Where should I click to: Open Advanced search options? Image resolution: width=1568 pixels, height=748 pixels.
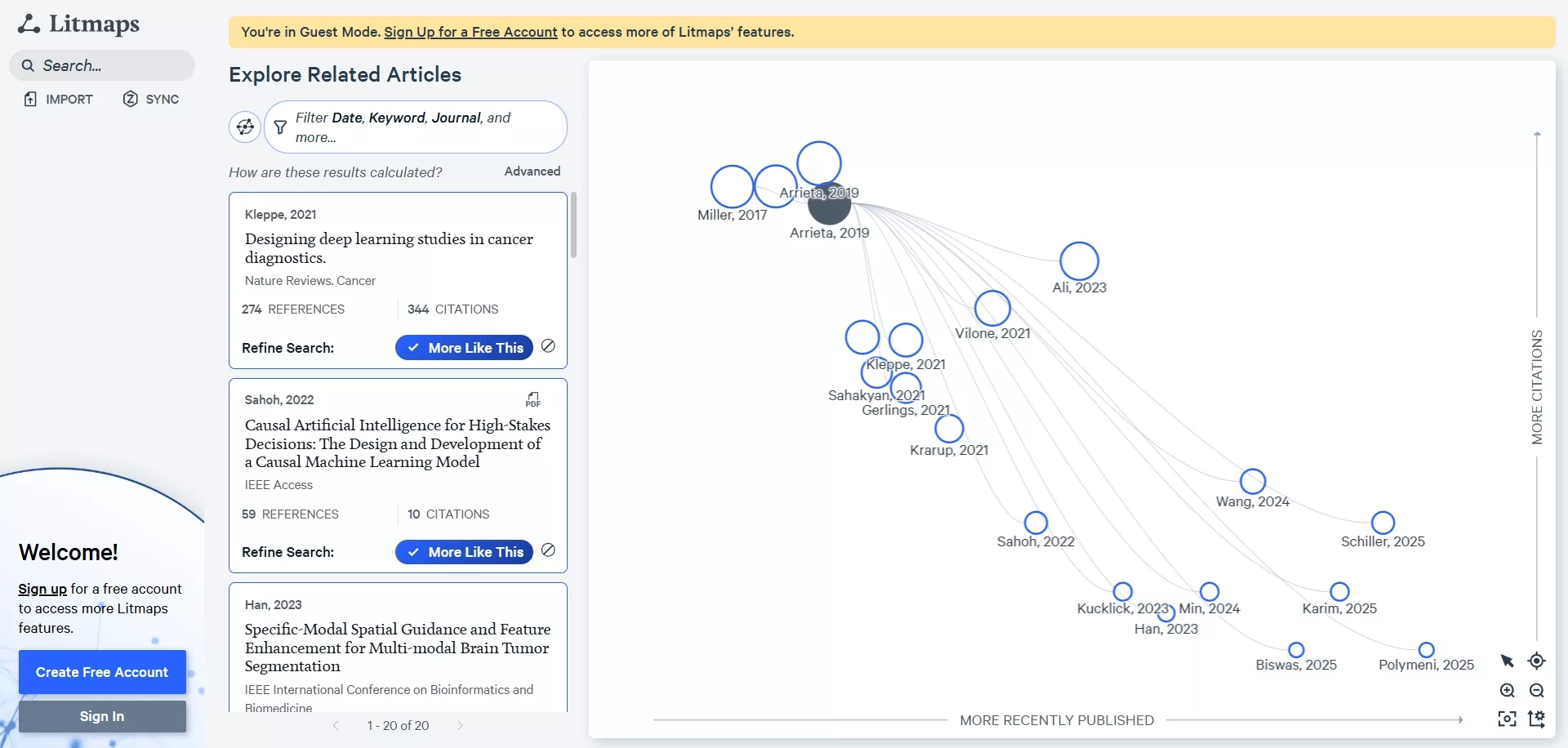pos(532,171)
